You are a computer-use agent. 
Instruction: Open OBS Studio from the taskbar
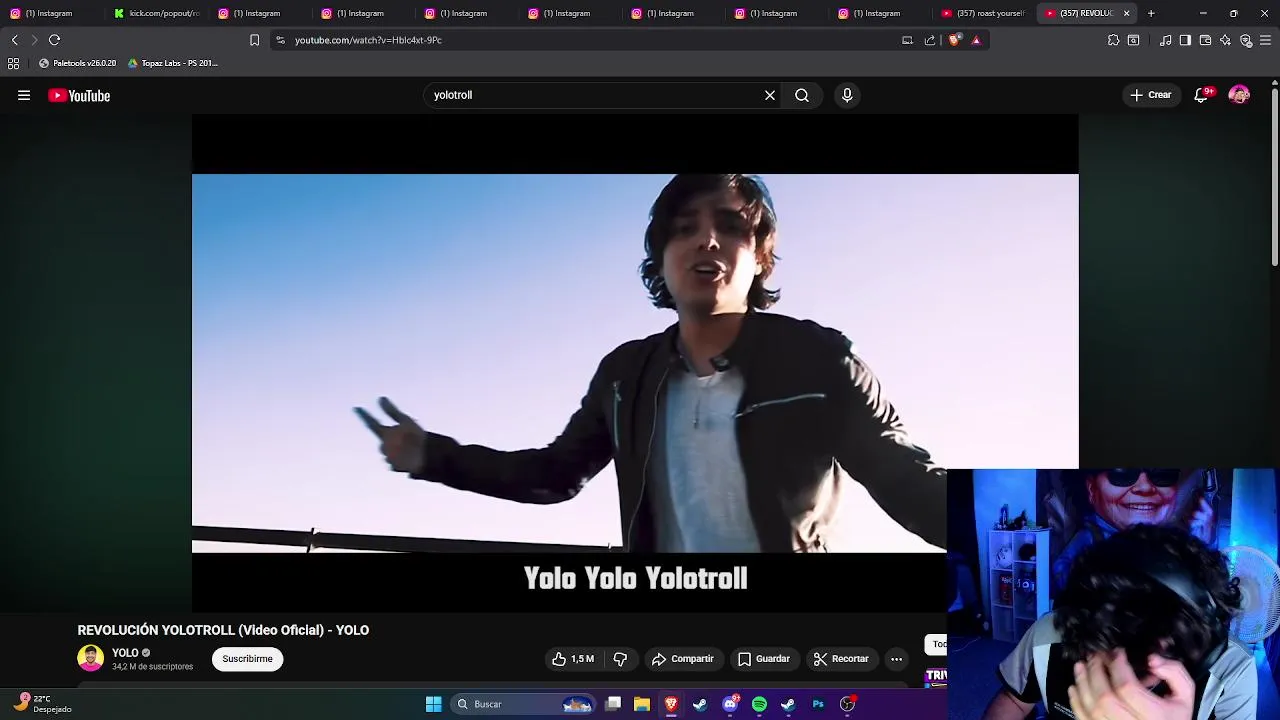point(847,704)
